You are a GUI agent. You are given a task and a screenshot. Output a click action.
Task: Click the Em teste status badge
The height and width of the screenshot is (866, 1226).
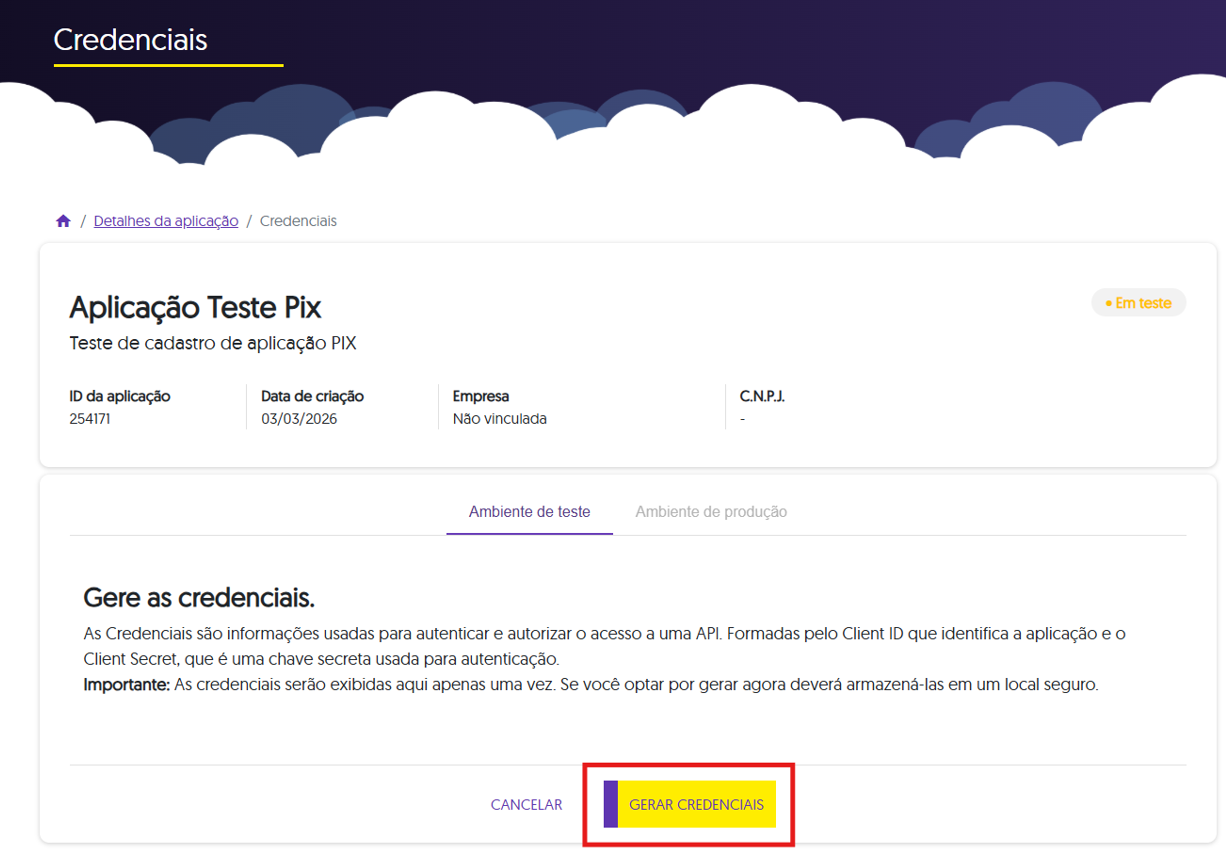pos(1139,303)
